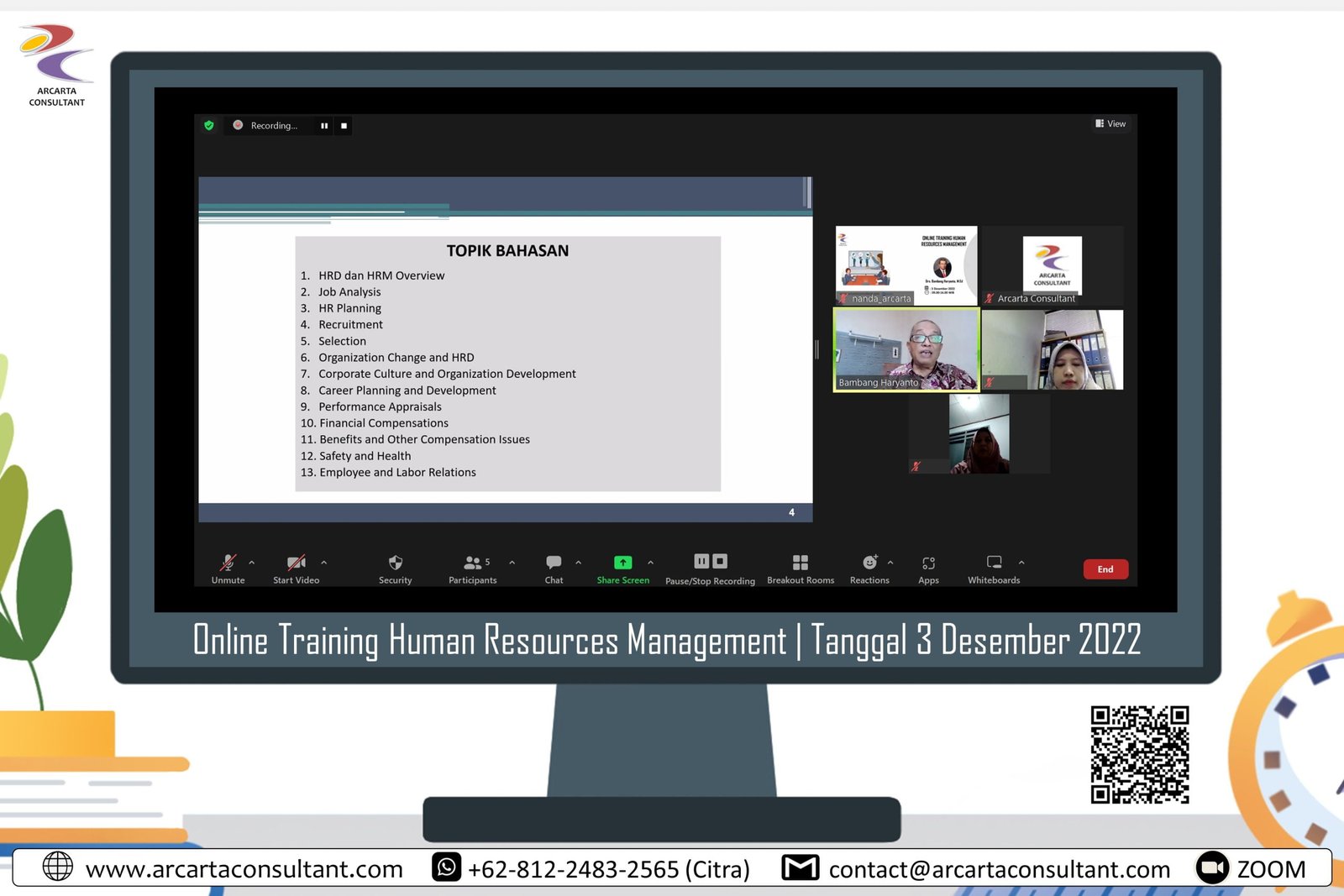Screen dimensions: 1344x896
Task: Click the red End button
Action: [1105, 569]
